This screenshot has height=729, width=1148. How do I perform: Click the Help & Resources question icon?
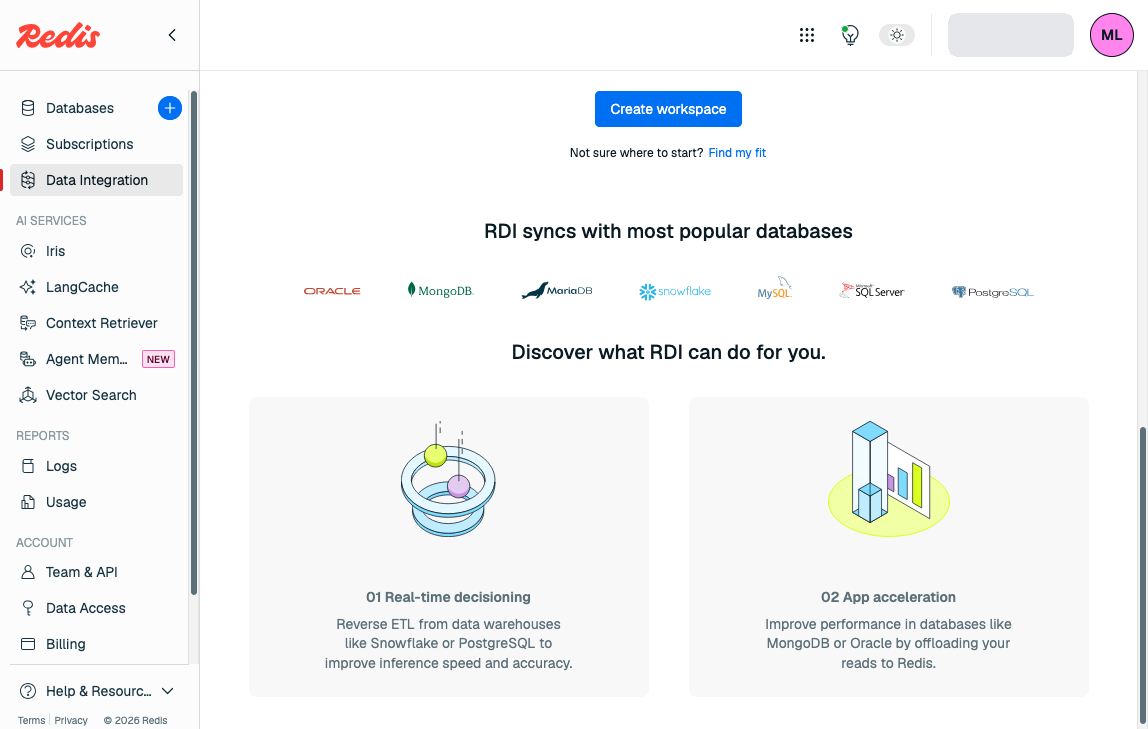click(28, 691)
